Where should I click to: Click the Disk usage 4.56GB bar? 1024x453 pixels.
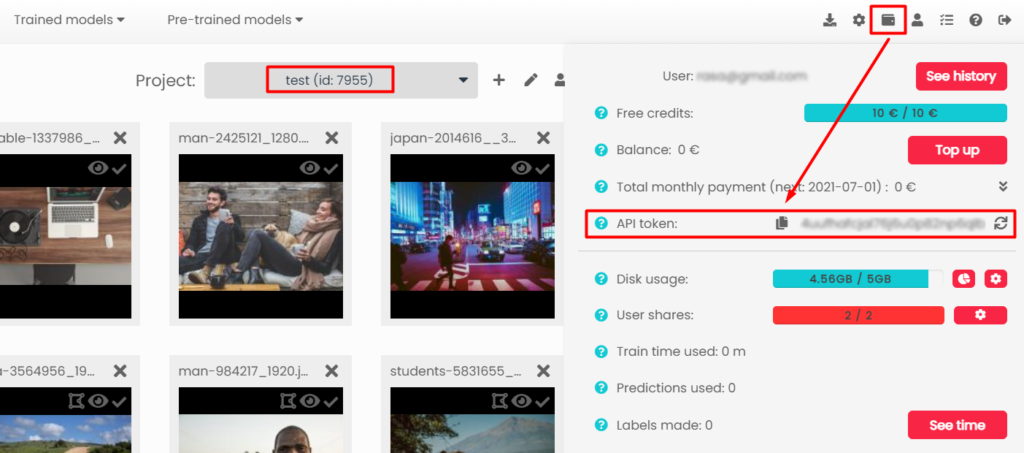pos(858,279)
